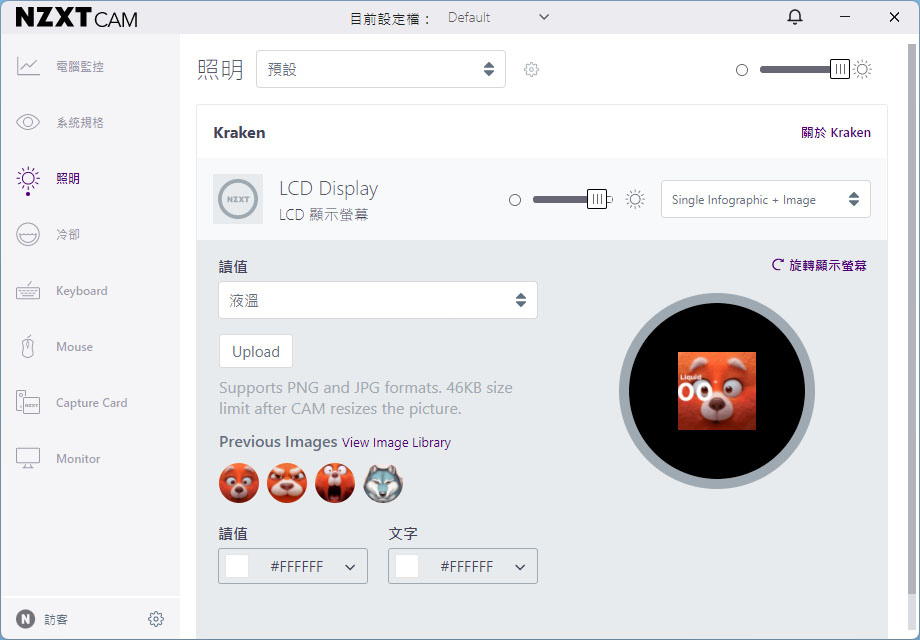Select the angry red panda thumbnail
Screen dimensions: 920x640
[x=287, y=483]
